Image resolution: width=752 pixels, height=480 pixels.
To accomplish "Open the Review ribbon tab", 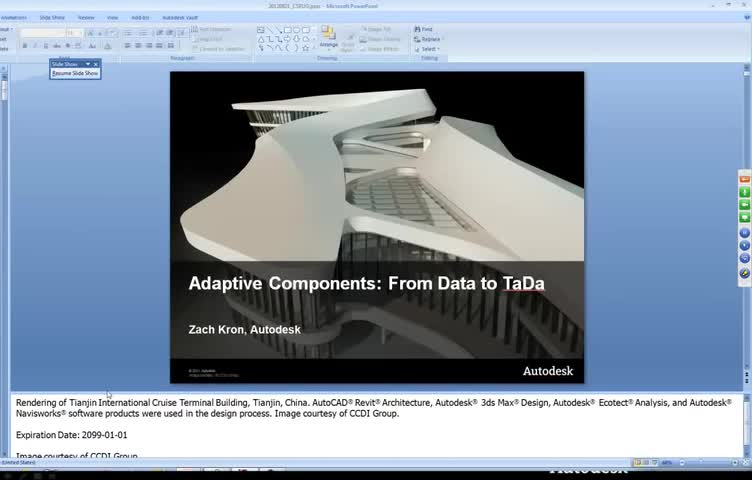I will pos(86,18).
